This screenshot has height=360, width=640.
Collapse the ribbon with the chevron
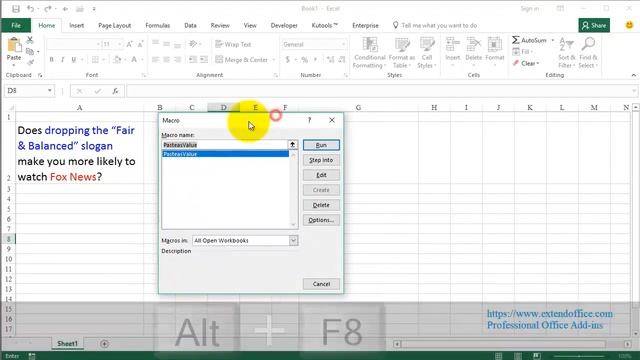[x=633, y=75]
